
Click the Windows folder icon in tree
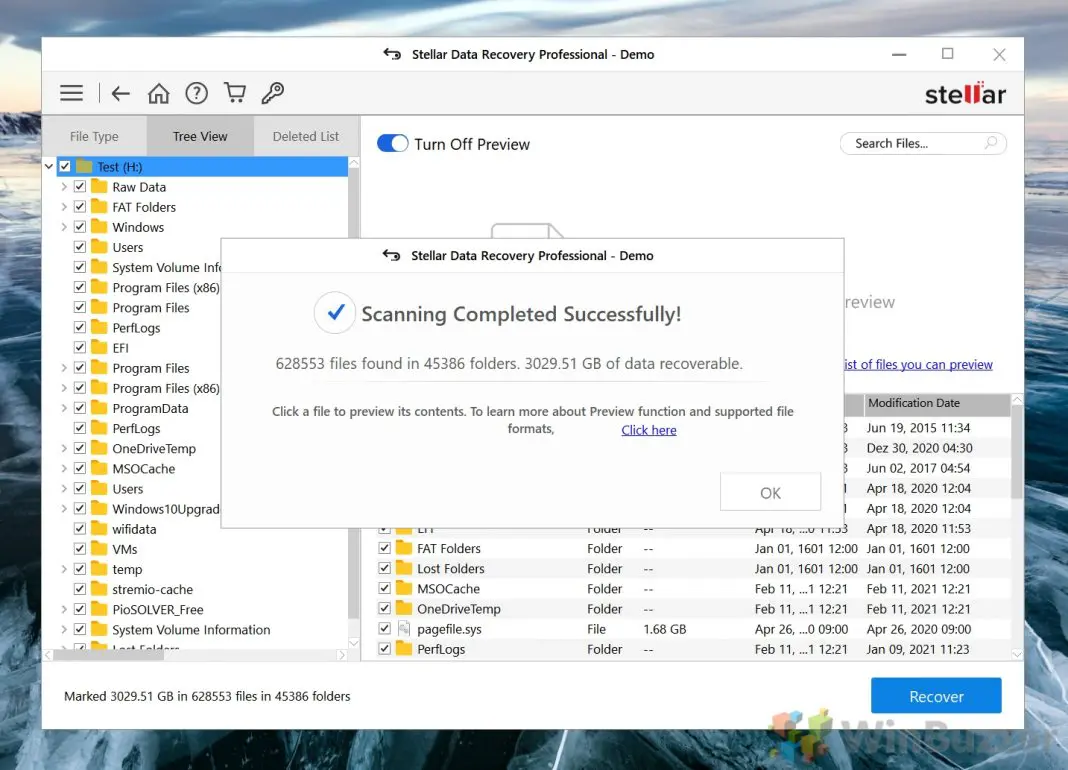(x=99, y=226)
